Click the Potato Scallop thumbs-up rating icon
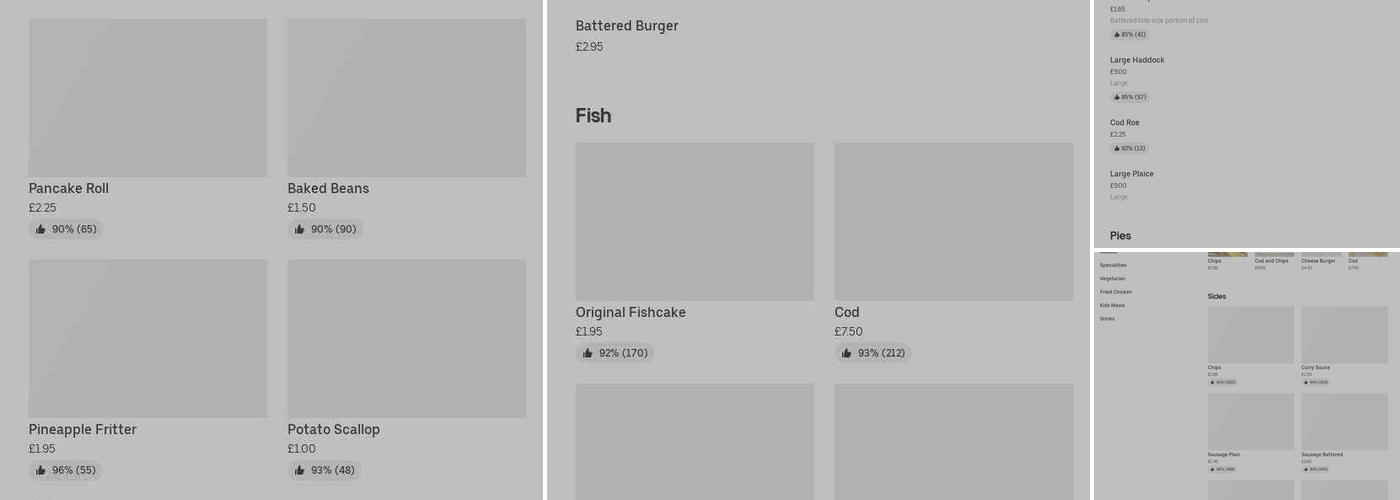Image resolution: width=1400 pixels, height=500 pixels. [x=300, y=471]
